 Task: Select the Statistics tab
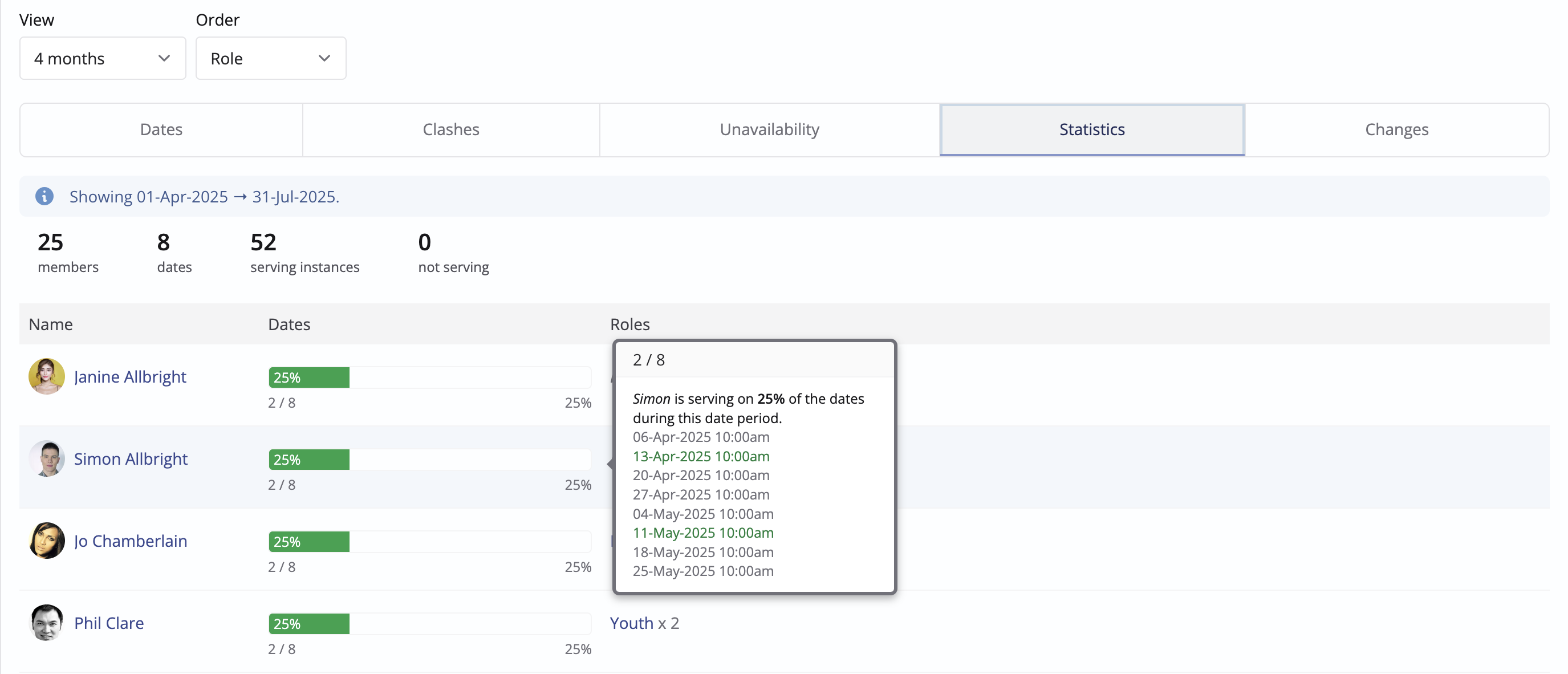(1091, 129)
